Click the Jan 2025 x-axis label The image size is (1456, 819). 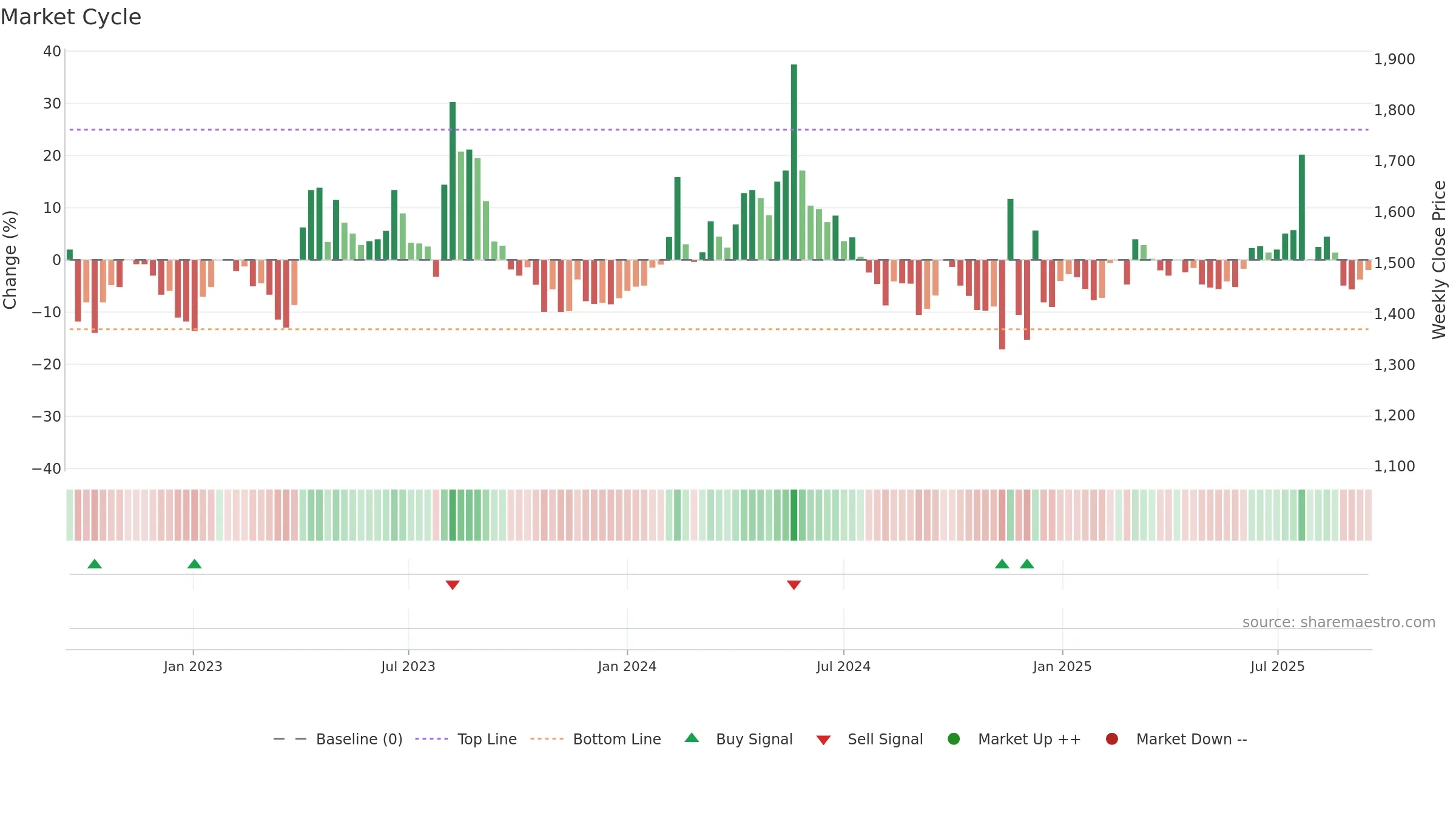(x=1062, y=666)
